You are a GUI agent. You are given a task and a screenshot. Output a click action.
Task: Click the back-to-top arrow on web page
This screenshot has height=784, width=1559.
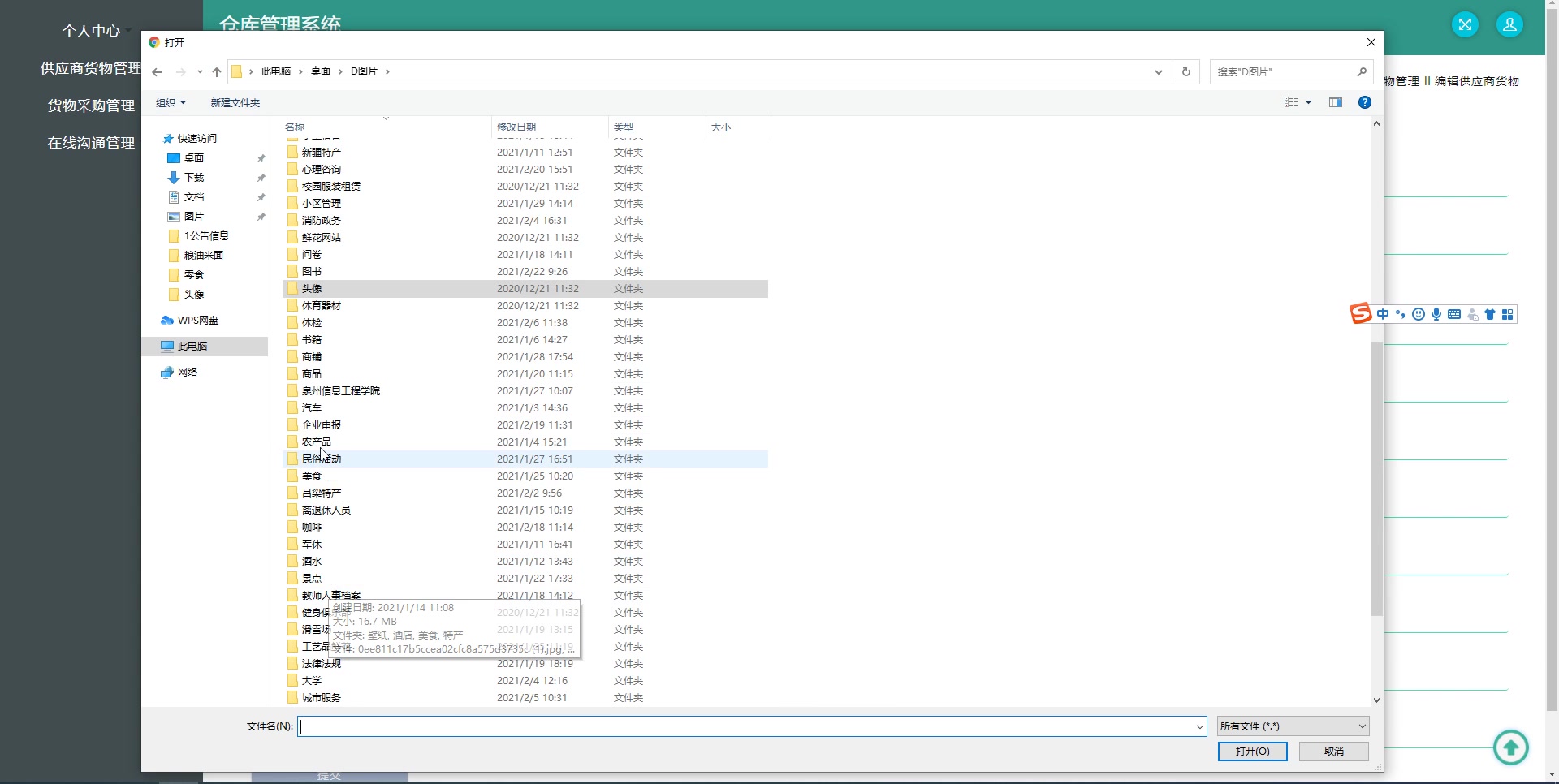(x=1511, y=747)
